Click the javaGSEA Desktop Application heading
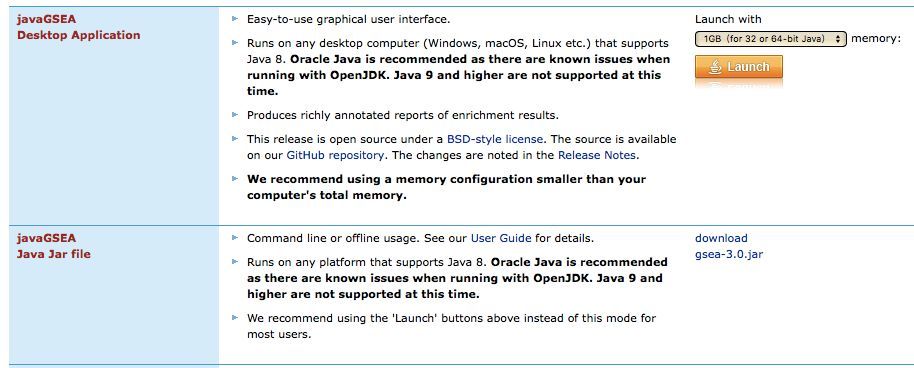Viewport: 914px width, 368px height. pos(79,27)
